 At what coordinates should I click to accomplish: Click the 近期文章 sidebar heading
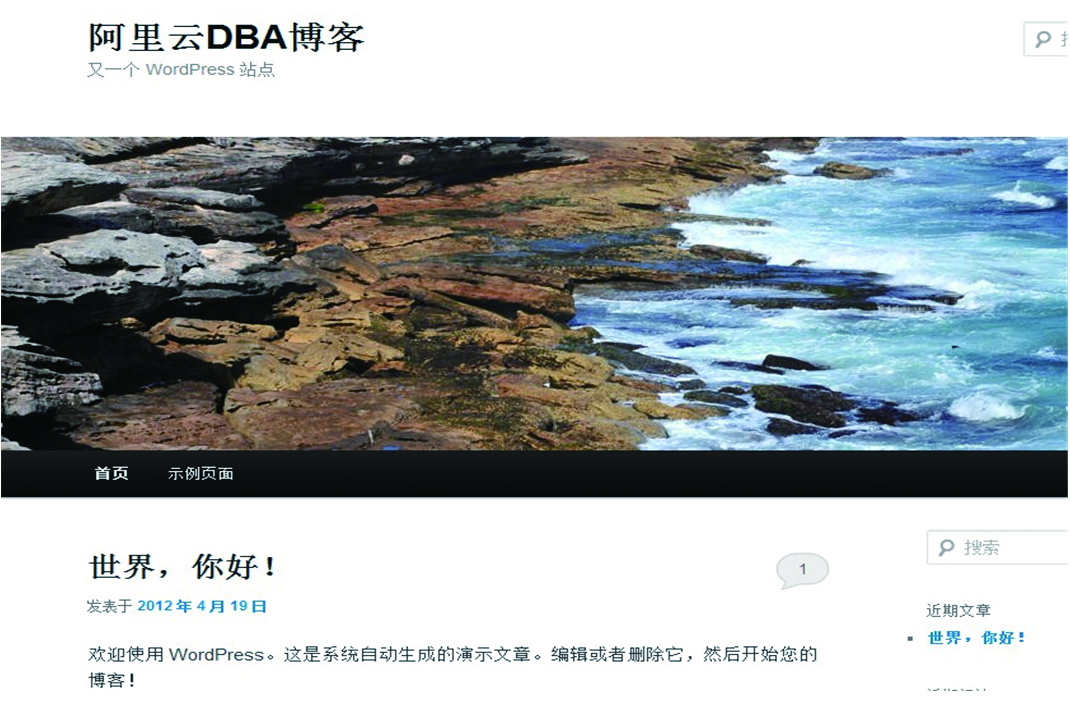click(x=958, y=610)
